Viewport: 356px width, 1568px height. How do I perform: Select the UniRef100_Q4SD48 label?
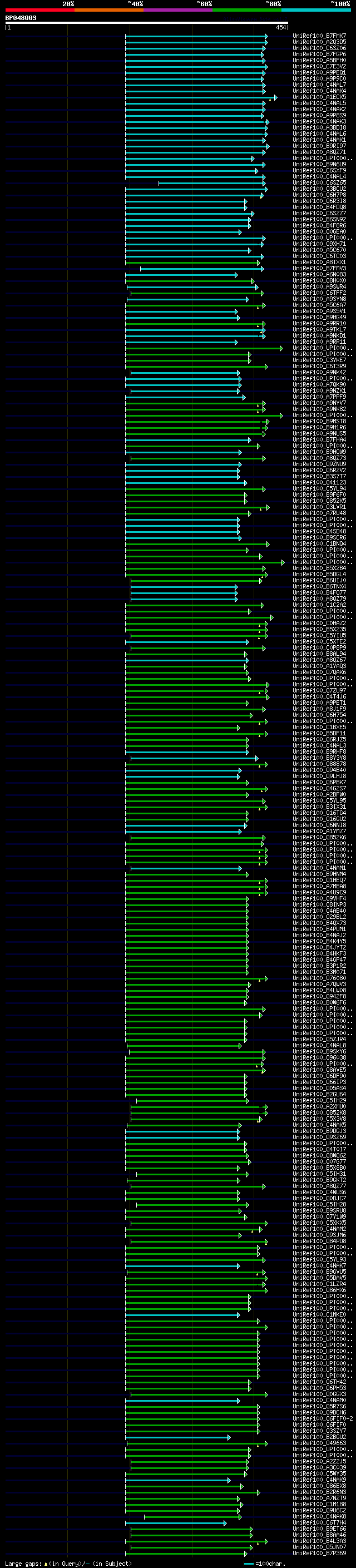[319, 531]
